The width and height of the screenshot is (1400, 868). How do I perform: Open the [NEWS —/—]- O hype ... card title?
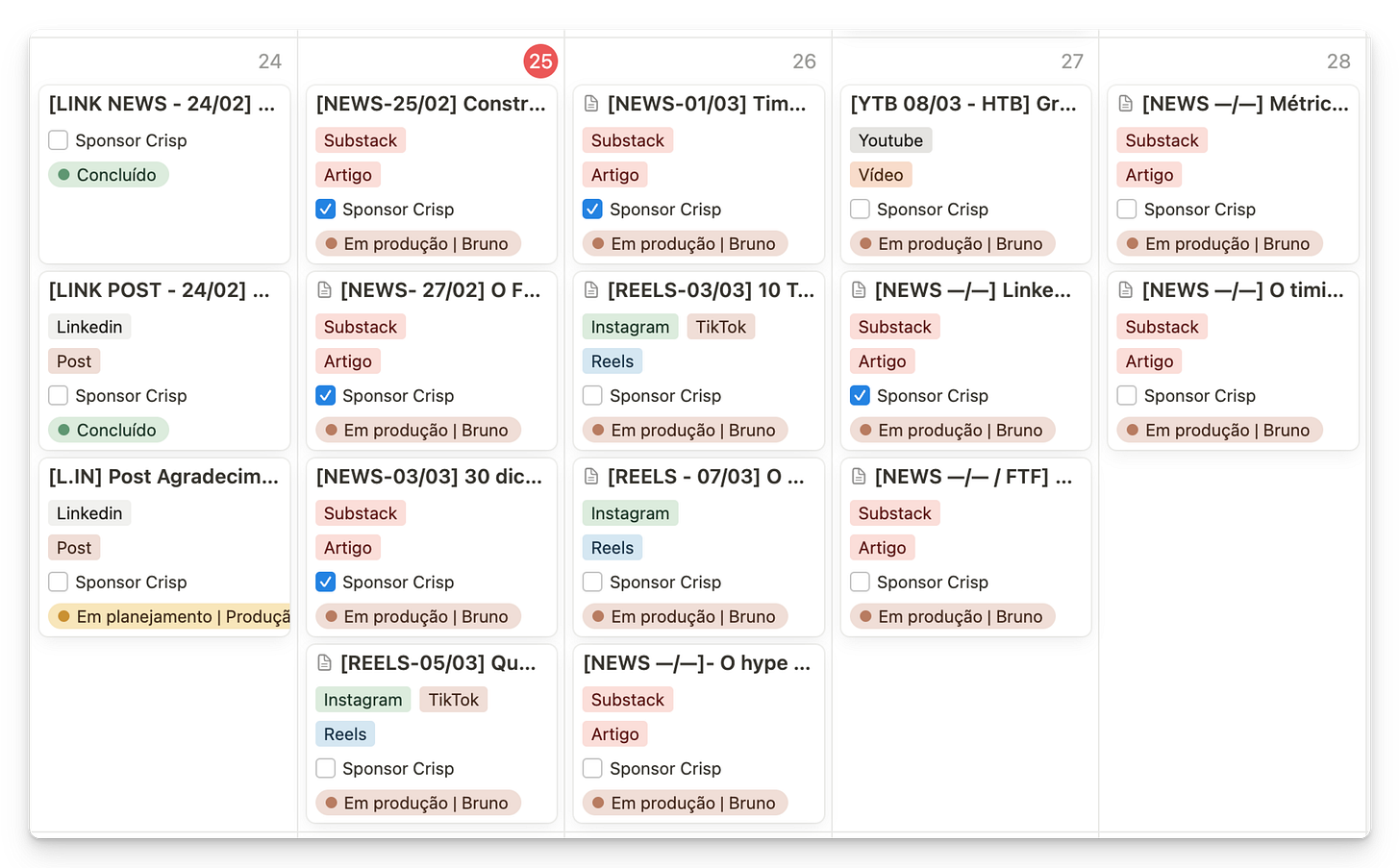697,663
